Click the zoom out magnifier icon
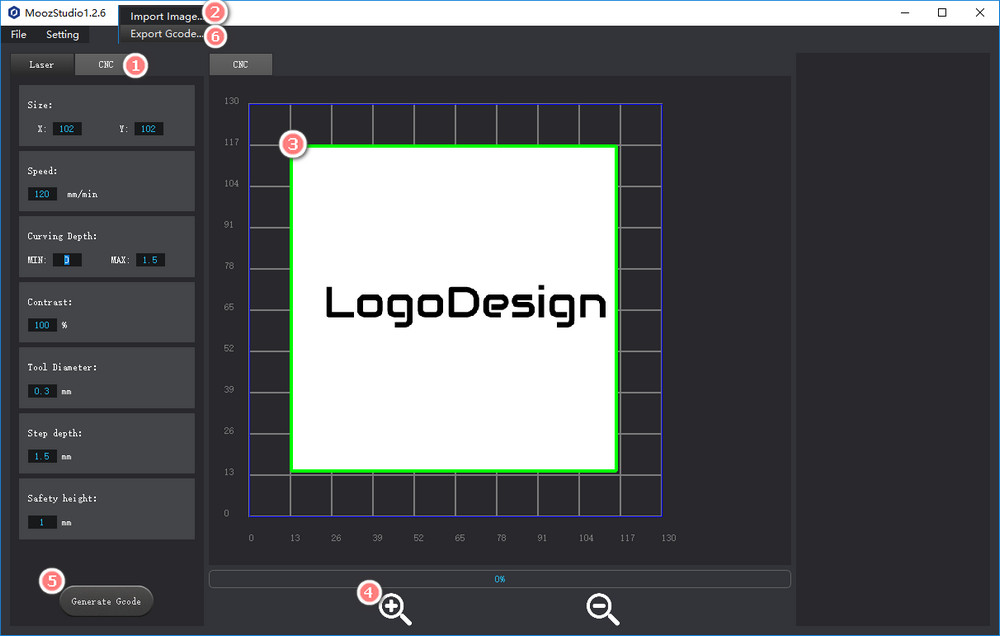Viewport: 1000px width, 636px height. [602, 608]
